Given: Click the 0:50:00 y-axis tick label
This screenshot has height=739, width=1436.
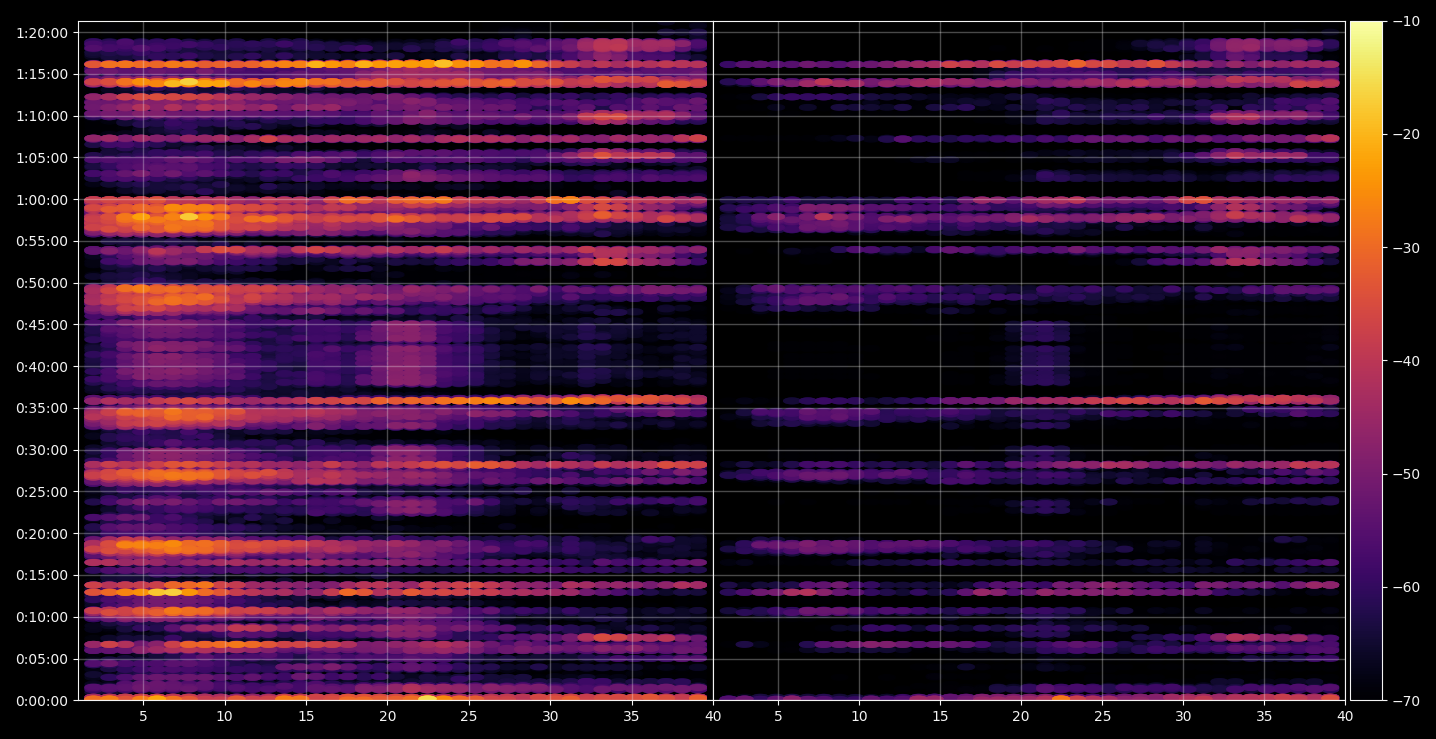Looking at the screenshot, I should pyautogui.click(x=42, y=283).
